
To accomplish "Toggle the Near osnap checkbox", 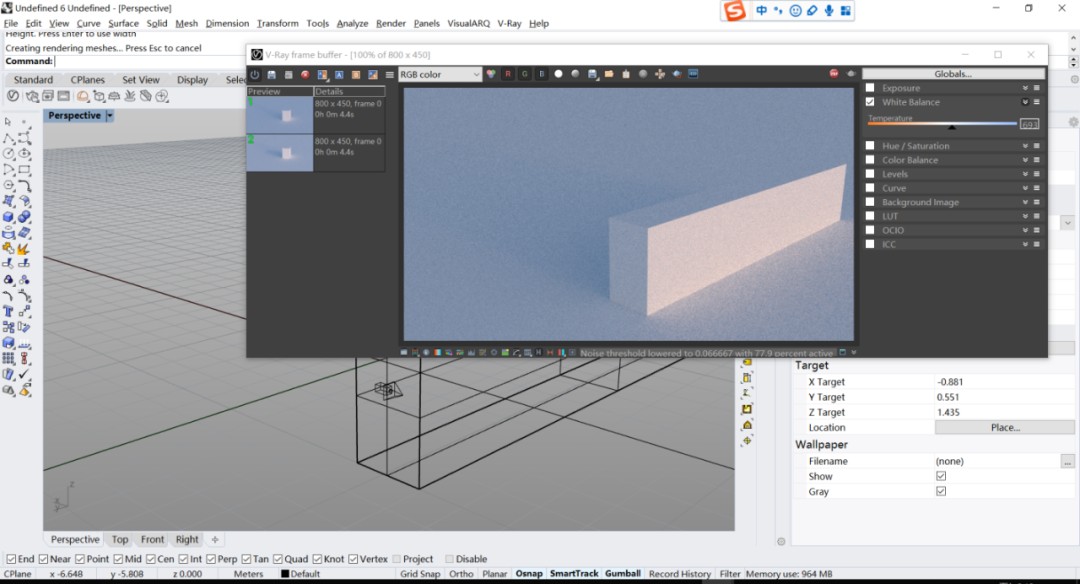I will click(43, 559).
